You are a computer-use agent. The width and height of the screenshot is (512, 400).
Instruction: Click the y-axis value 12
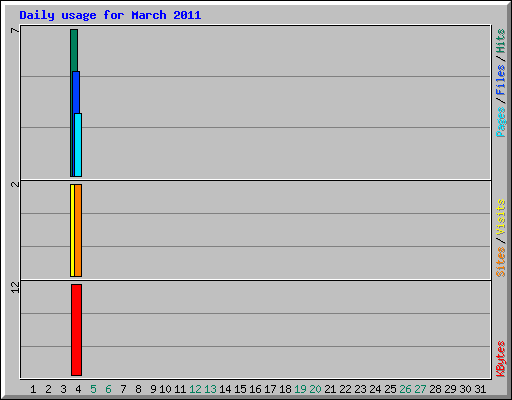pyautogui.click(x=15, y=287)
